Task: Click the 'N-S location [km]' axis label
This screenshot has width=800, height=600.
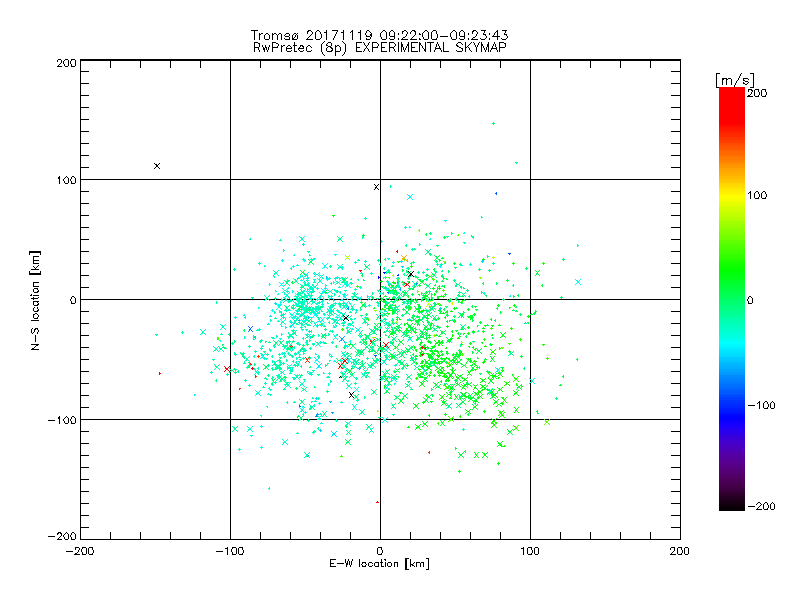Action: pyautogui.click(x=35, y=300)
